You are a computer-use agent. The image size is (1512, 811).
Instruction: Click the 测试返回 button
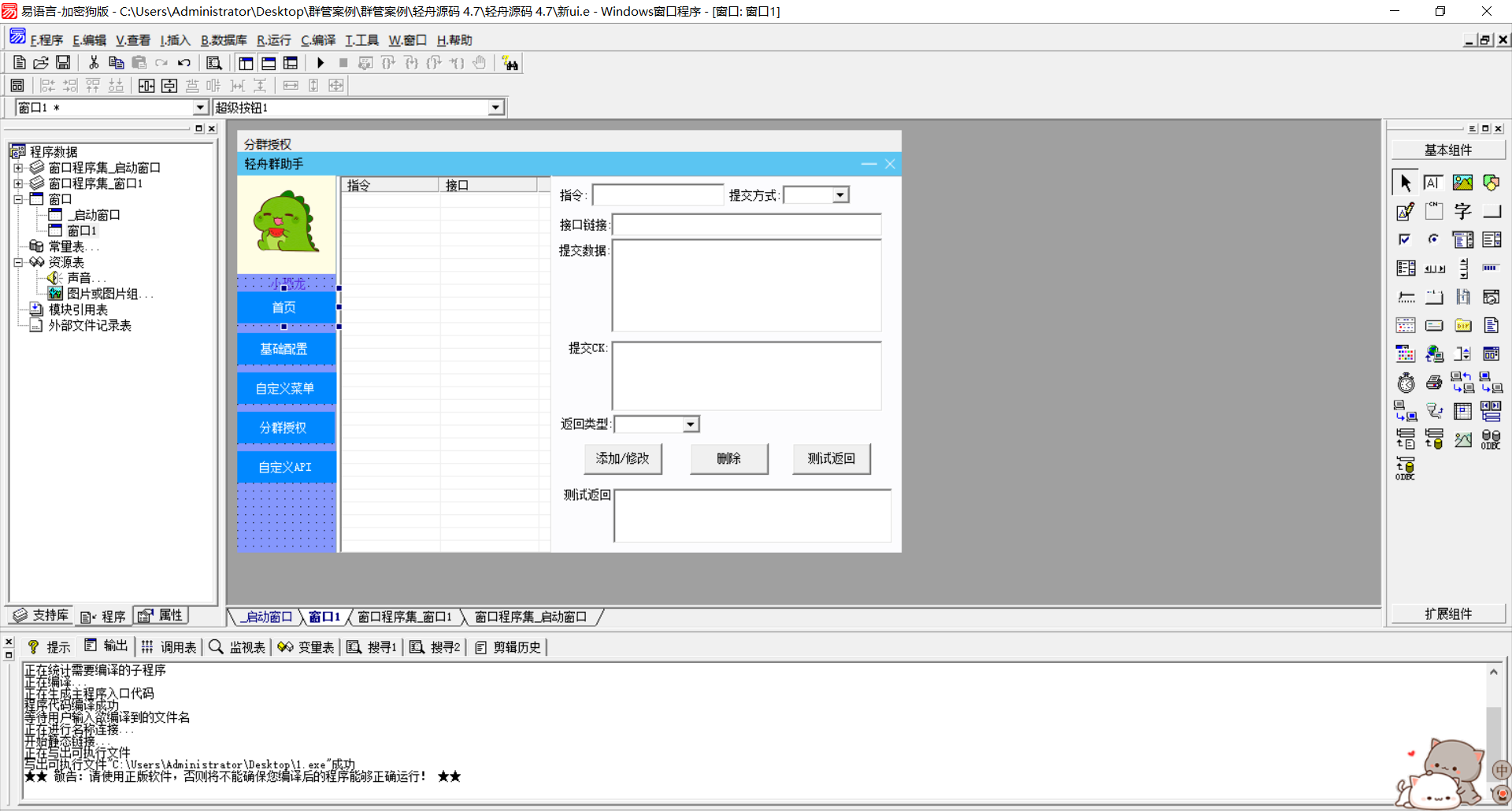tap(831, 458)
